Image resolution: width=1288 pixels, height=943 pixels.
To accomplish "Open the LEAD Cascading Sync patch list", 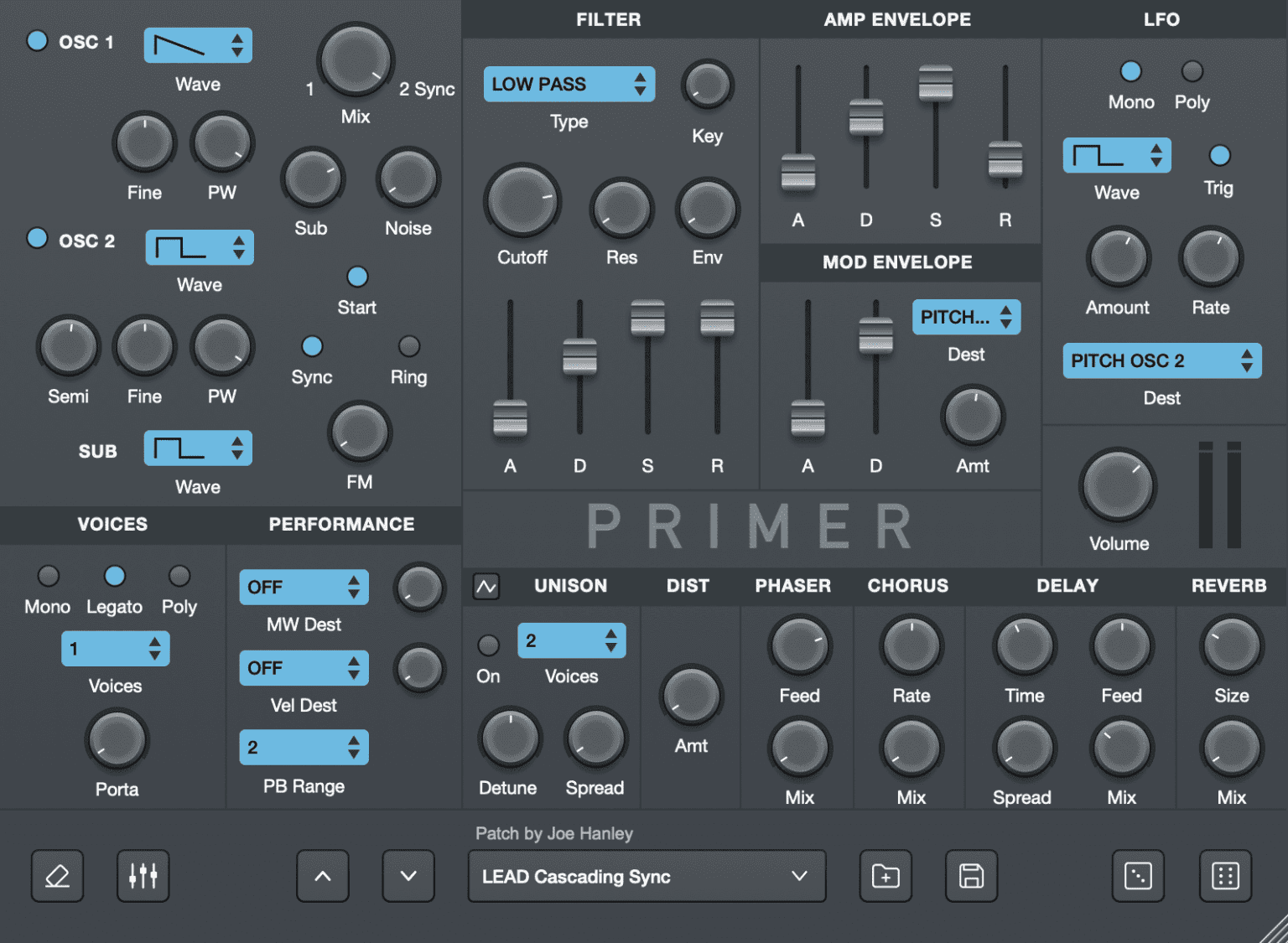I will tap(646, 876).
